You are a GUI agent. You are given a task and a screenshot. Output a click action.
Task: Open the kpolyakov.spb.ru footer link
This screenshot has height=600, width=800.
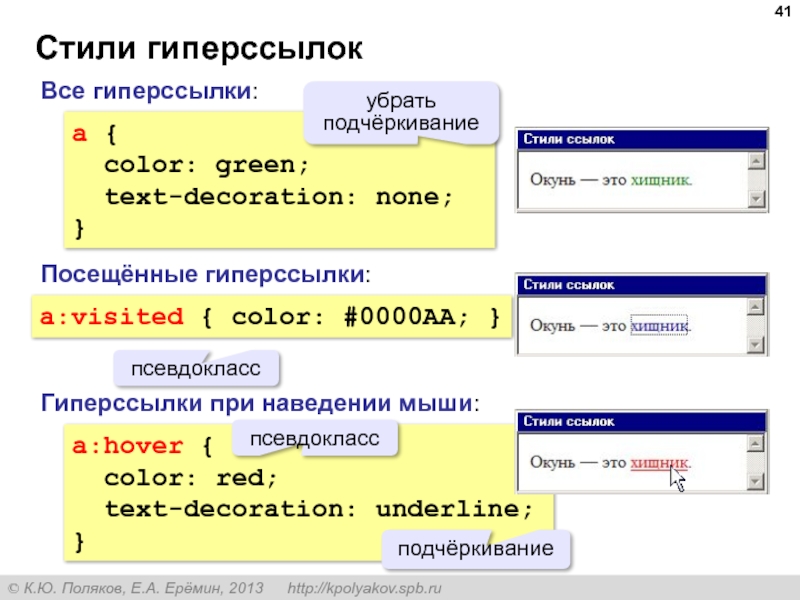click(x=364, y=588)
